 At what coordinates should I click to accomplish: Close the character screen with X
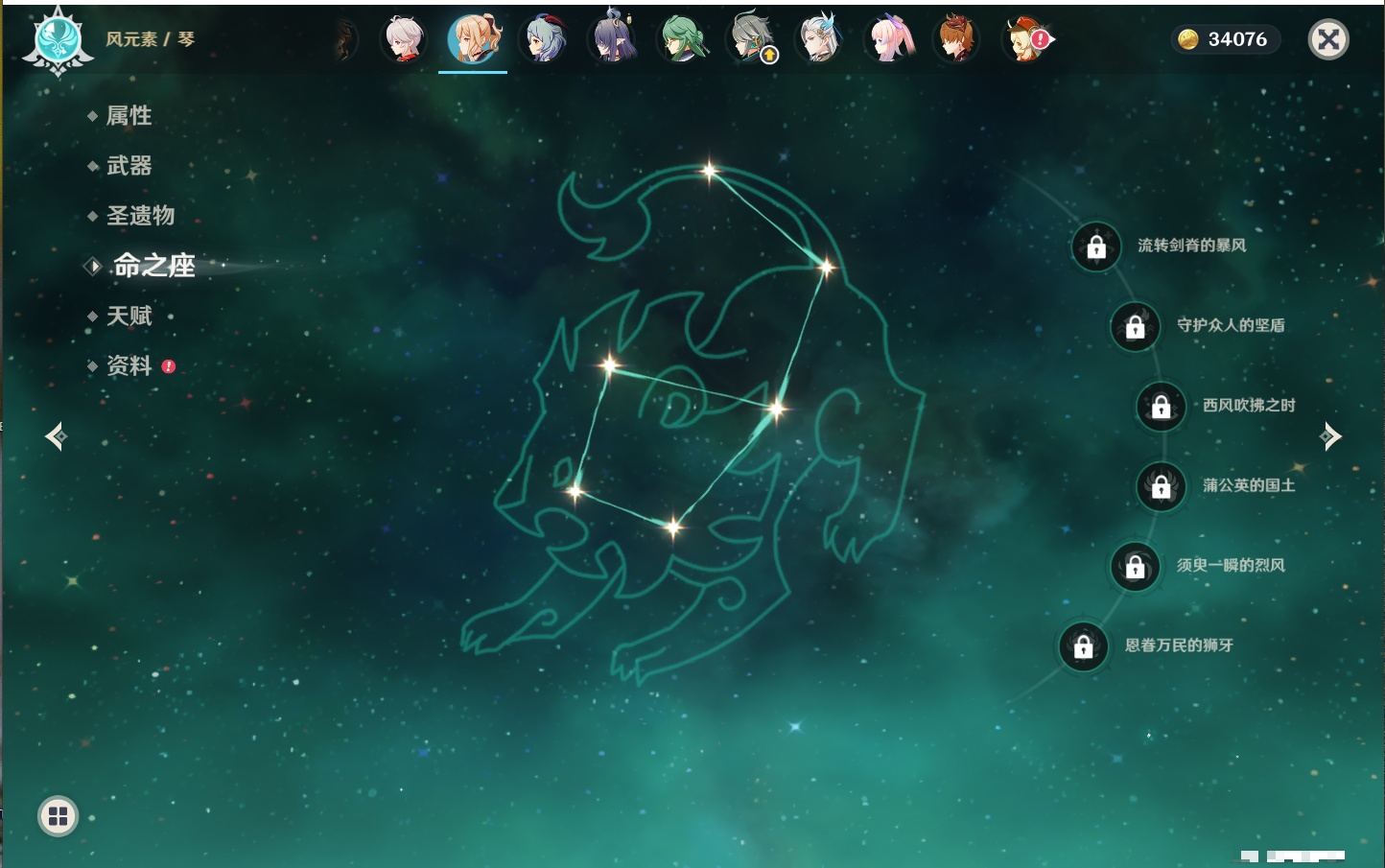click(x=1328, y=39)
